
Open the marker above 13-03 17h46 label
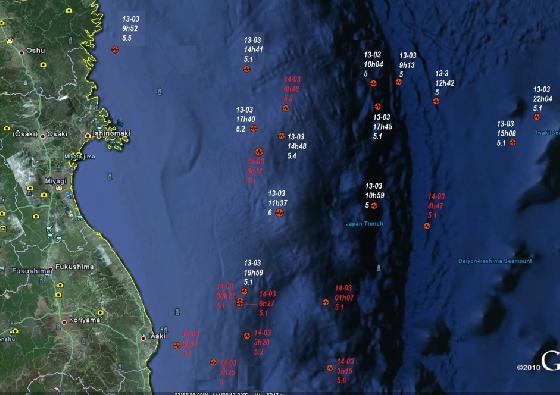[378, 106]
